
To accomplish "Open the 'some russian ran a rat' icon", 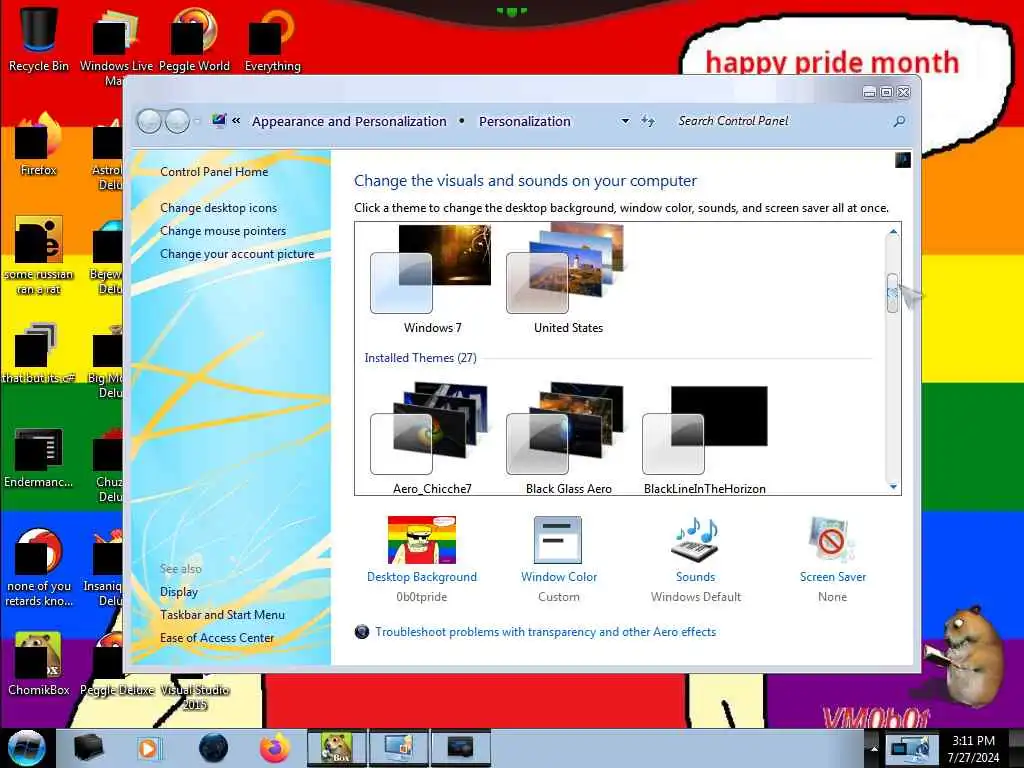I will click(39, 255).
